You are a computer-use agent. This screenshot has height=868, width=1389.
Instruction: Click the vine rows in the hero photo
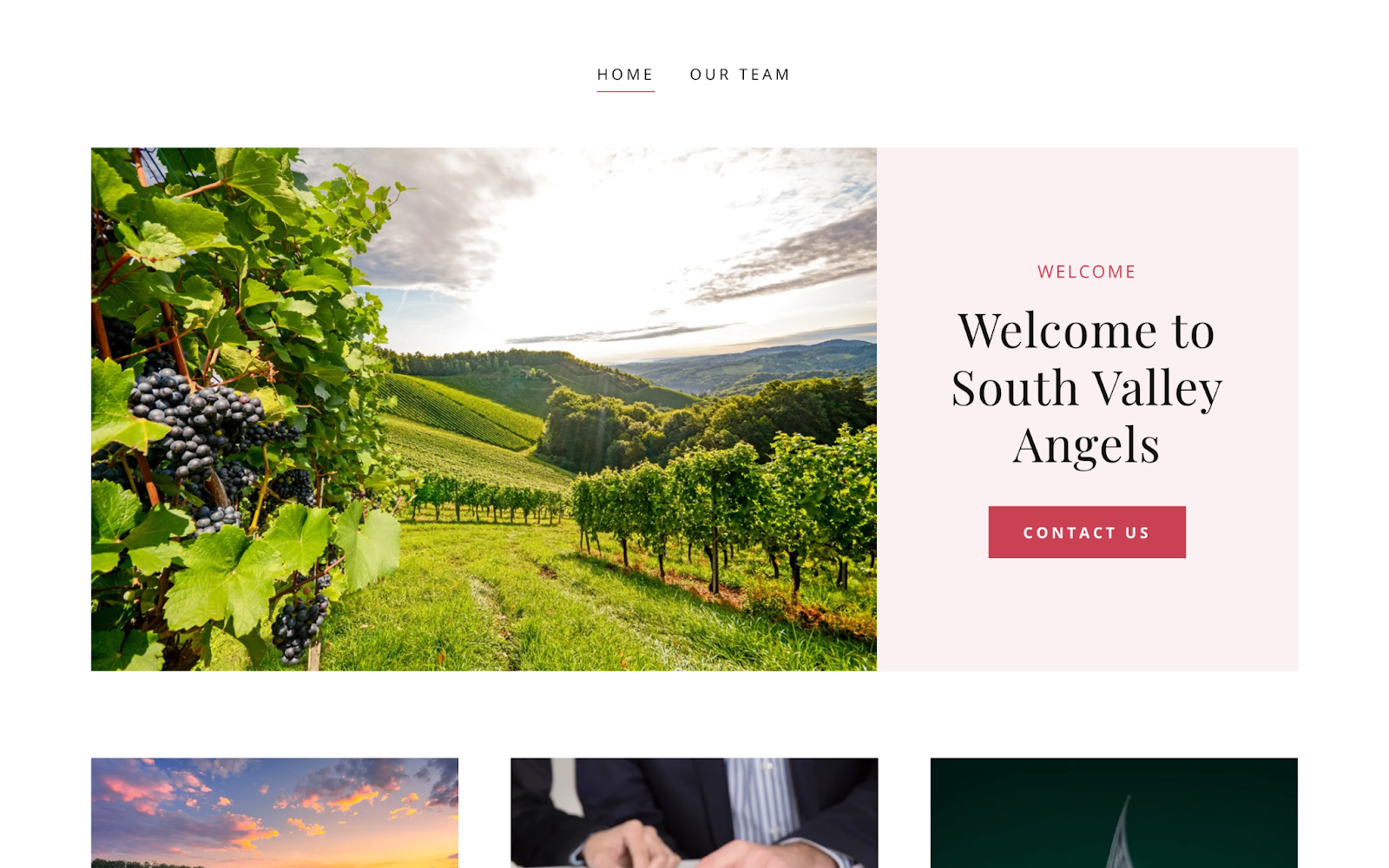pyautogui.click(x=721, y=512)
